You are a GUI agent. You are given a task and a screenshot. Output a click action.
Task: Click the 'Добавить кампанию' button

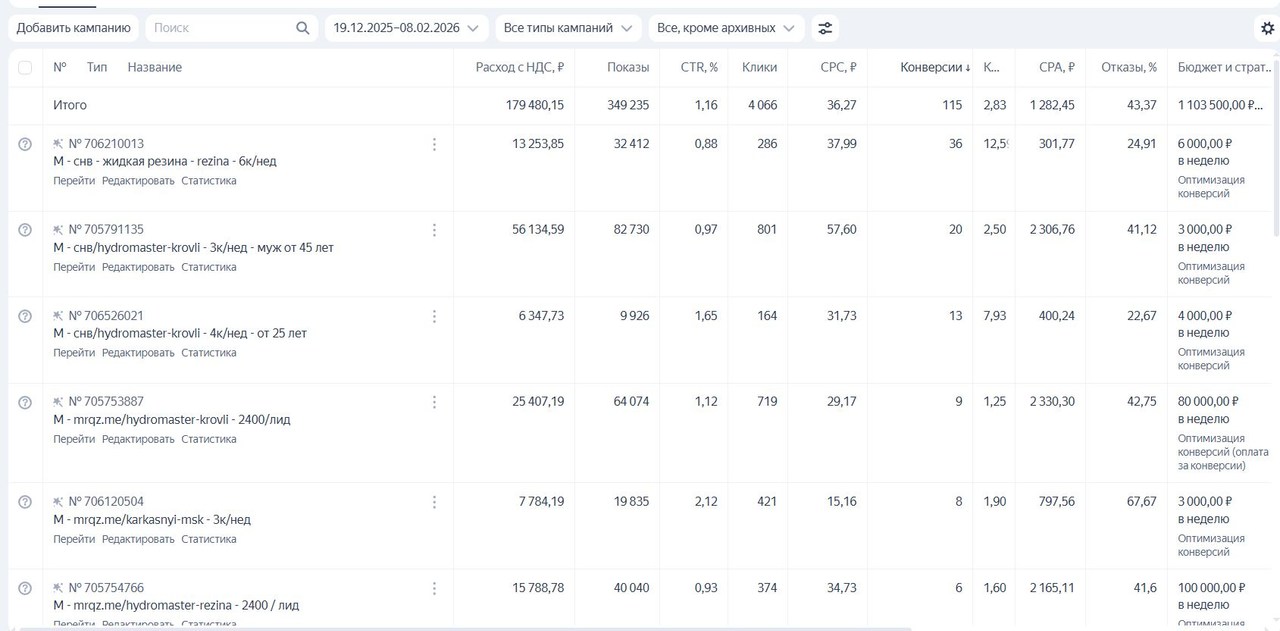pos(73,28)
